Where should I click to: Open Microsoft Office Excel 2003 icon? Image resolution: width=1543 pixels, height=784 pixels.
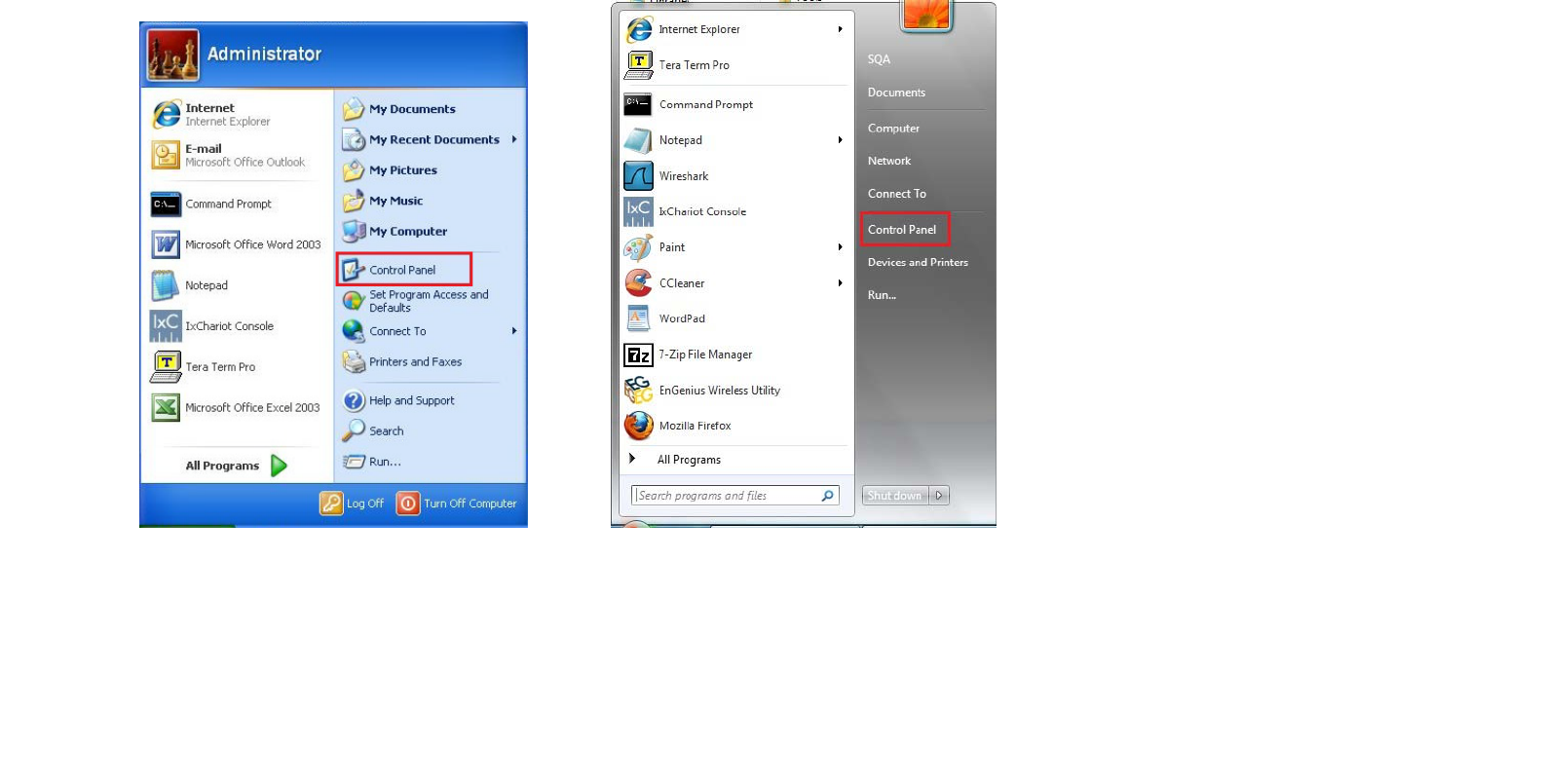[x=166, y=408]
